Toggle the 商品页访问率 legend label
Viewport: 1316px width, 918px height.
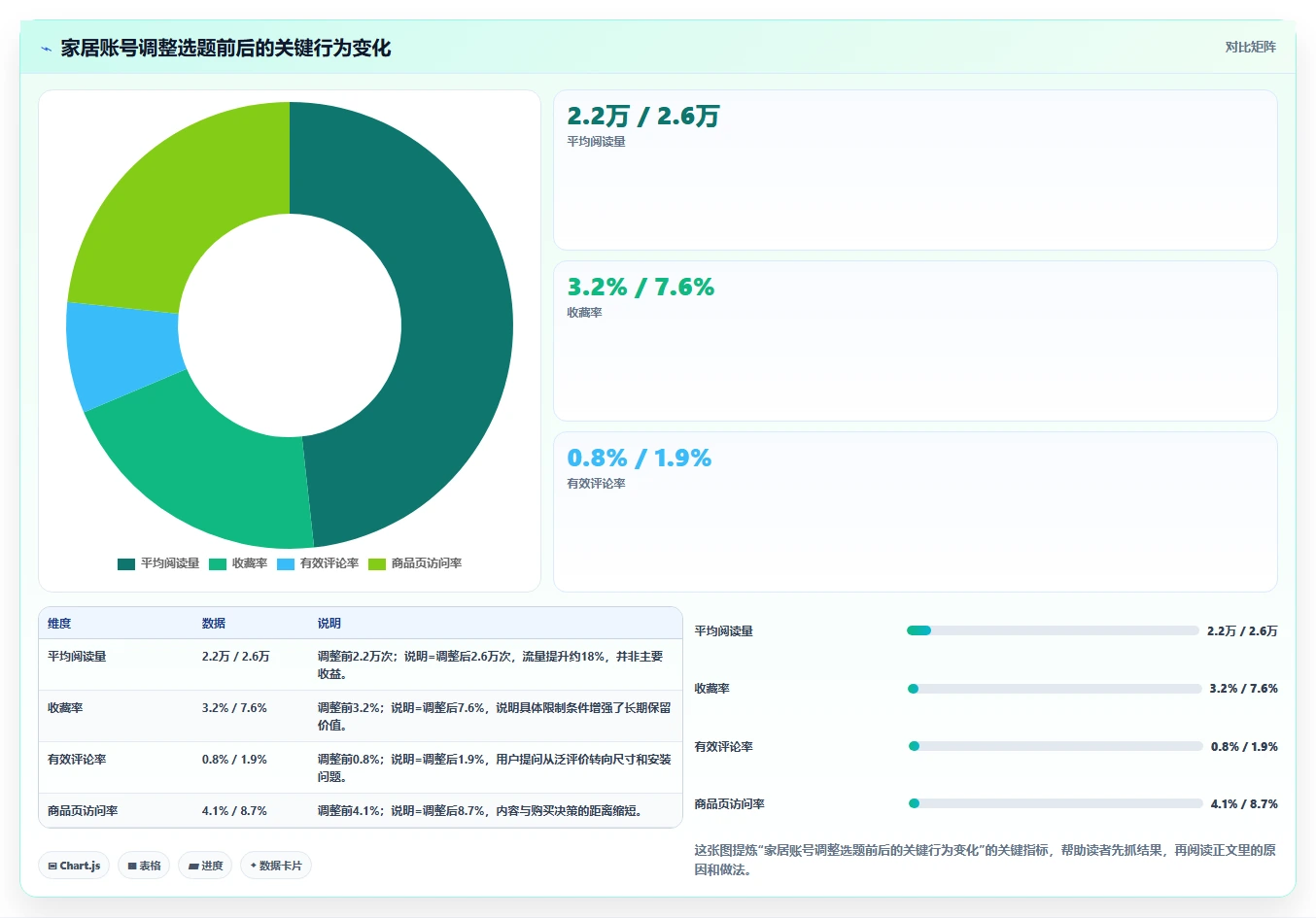click(x=427, y=563)
